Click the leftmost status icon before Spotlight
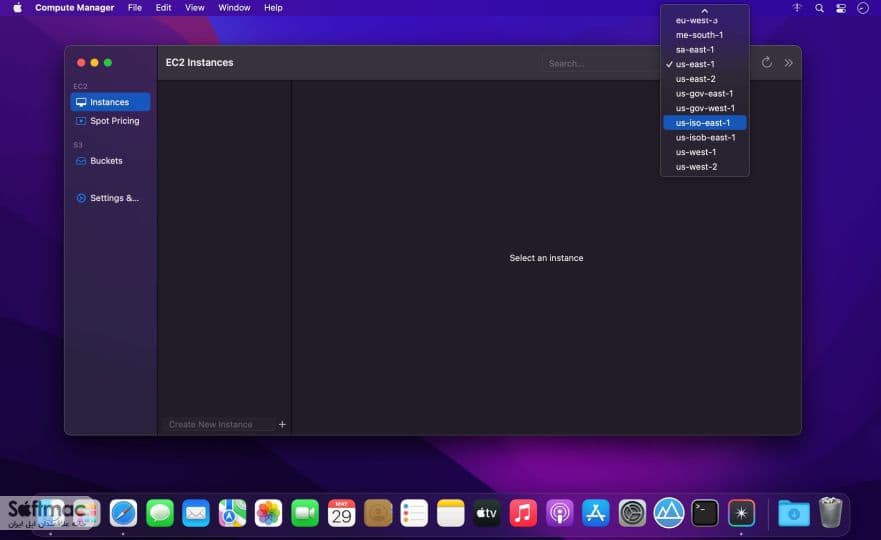This screenshot has width=881, height=540. pyautogui.click(x=797, y=8)
